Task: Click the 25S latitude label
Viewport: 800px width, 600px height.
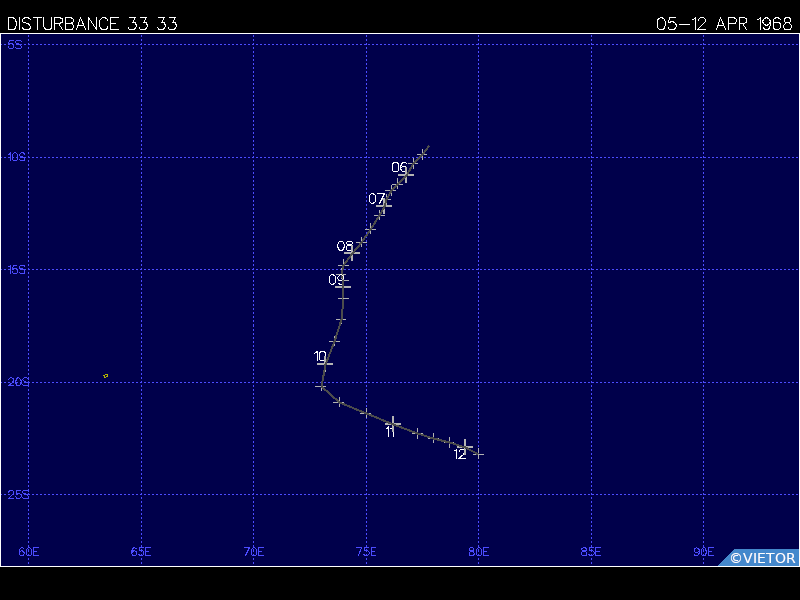Action: point(18,494)
